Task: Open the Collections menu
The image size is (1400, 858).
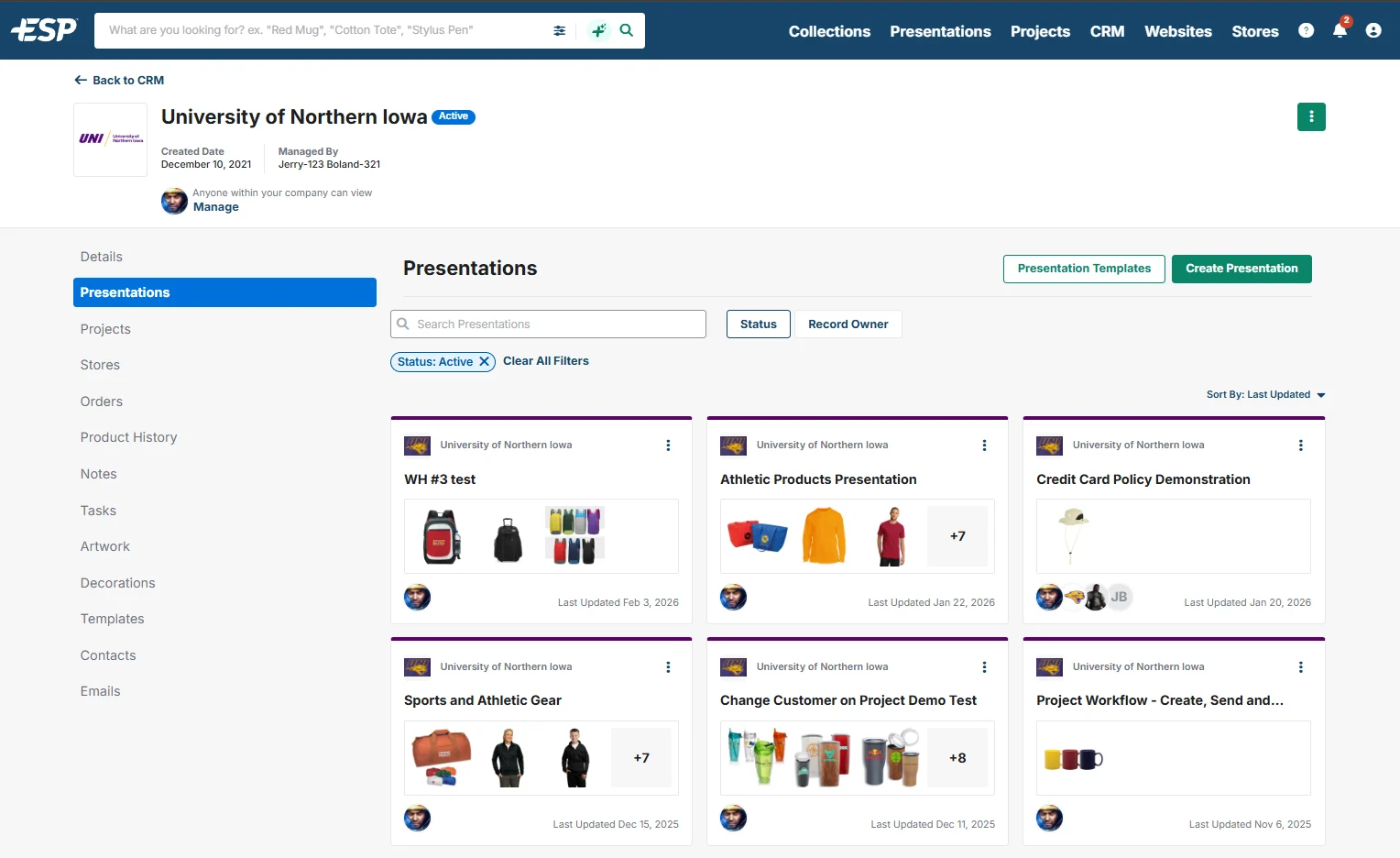Action: click(x=829, y=31)
